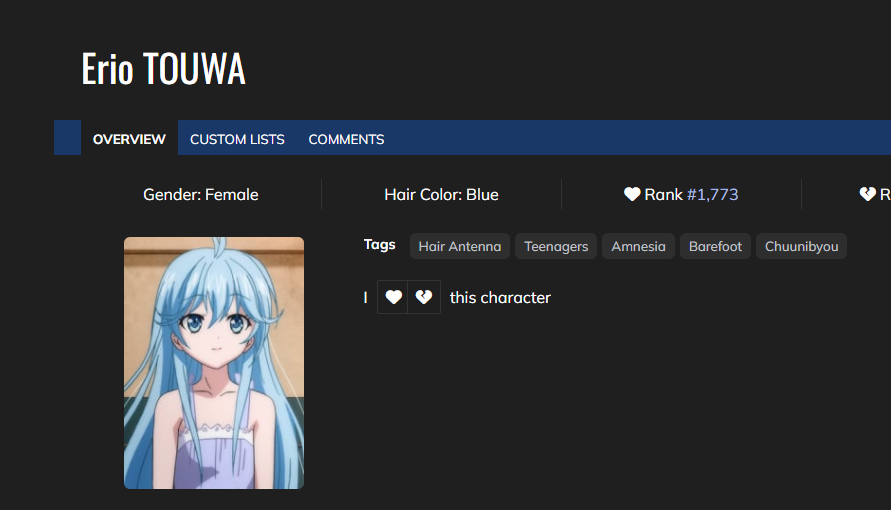
Task: Click the broken heart hate button
Action: coord(424,297)
